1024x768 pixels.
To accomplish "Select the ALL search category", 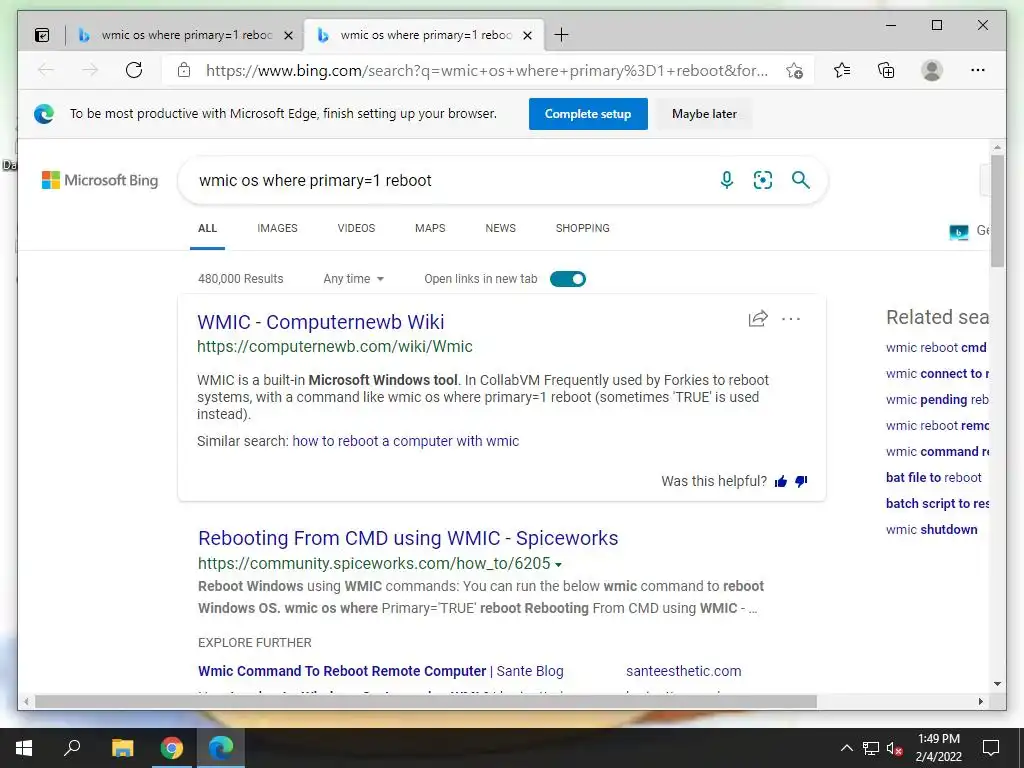I will (x=207, y=228).
